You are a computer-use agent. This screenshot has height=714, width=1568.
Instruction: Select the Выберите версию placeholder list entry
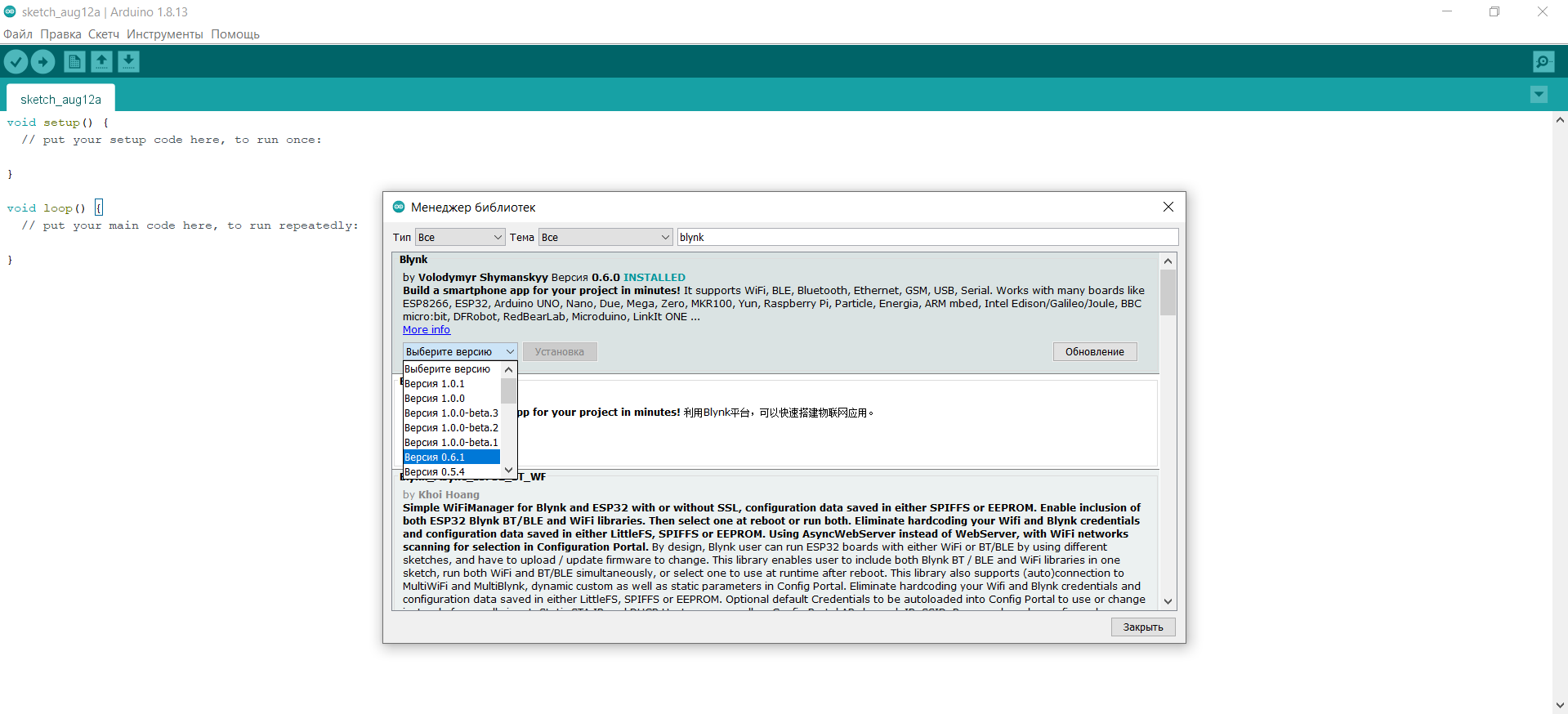[x=452, y=369]
